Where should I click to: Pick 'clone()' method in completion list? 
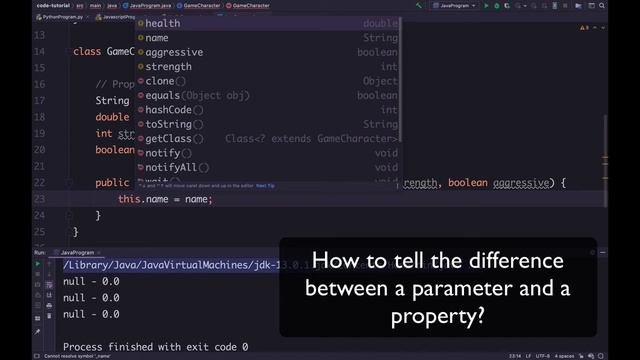point(268,81)
